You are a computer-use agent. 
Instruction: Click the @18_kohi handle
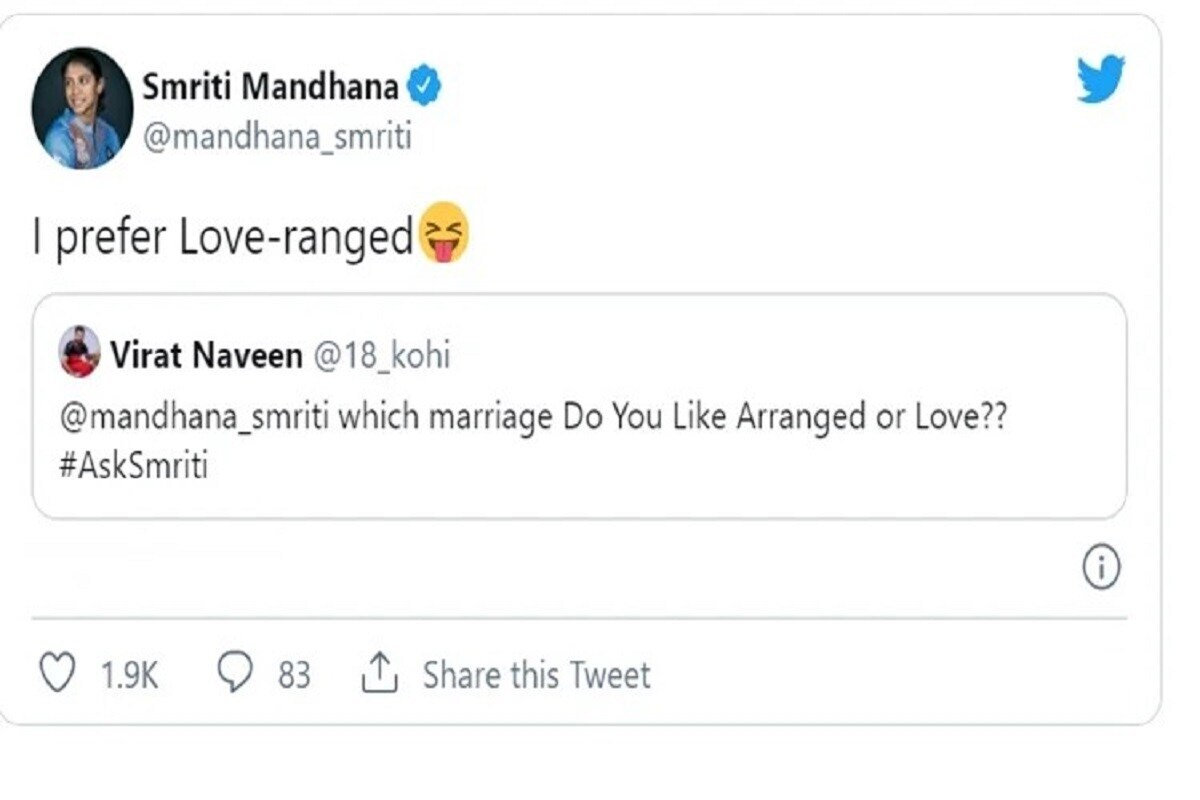(x=382, y=355)
